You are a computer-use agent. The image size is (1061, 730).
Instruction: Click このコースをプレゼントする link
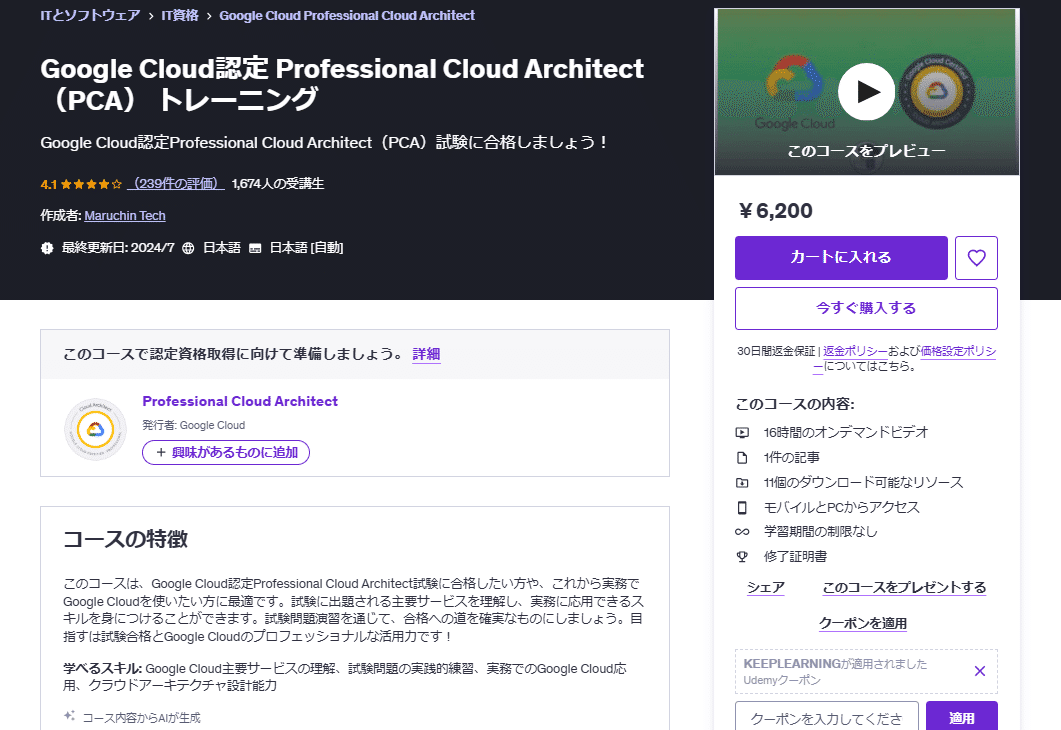(x=904, y=587)
